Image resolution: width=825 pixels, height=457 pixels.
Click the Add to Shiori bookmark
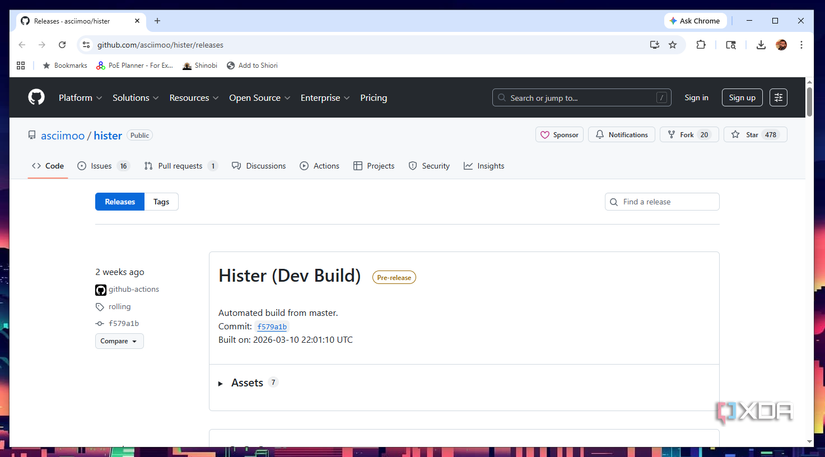[252, 66]
